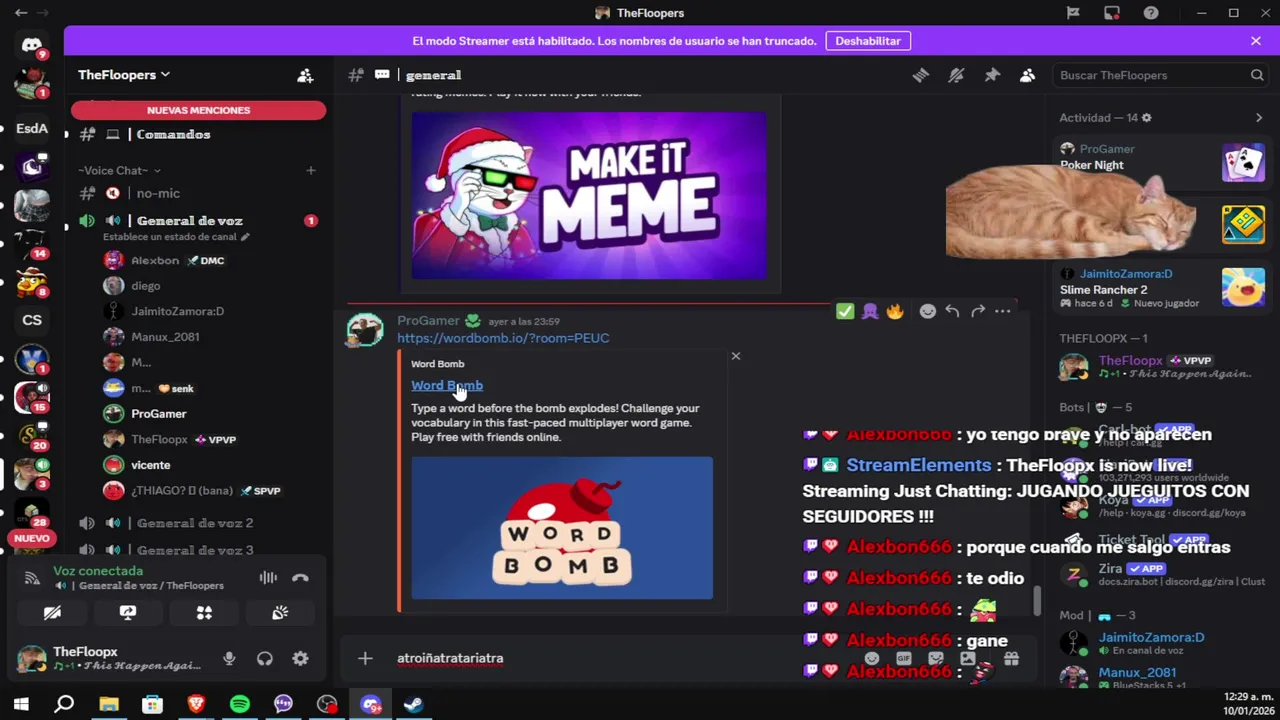Mute microphone in user panel

[x=229, y=658]
